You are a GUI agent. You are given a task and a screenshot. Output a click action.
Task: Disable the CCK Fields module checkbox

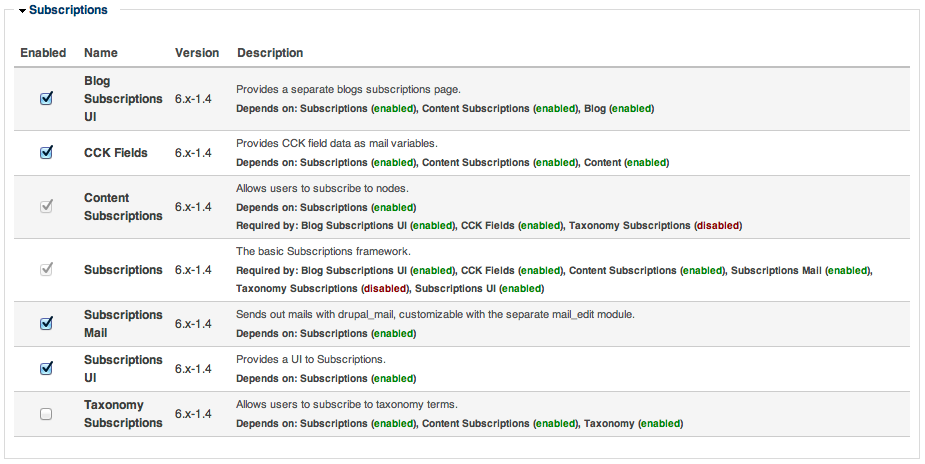(46, 153)
